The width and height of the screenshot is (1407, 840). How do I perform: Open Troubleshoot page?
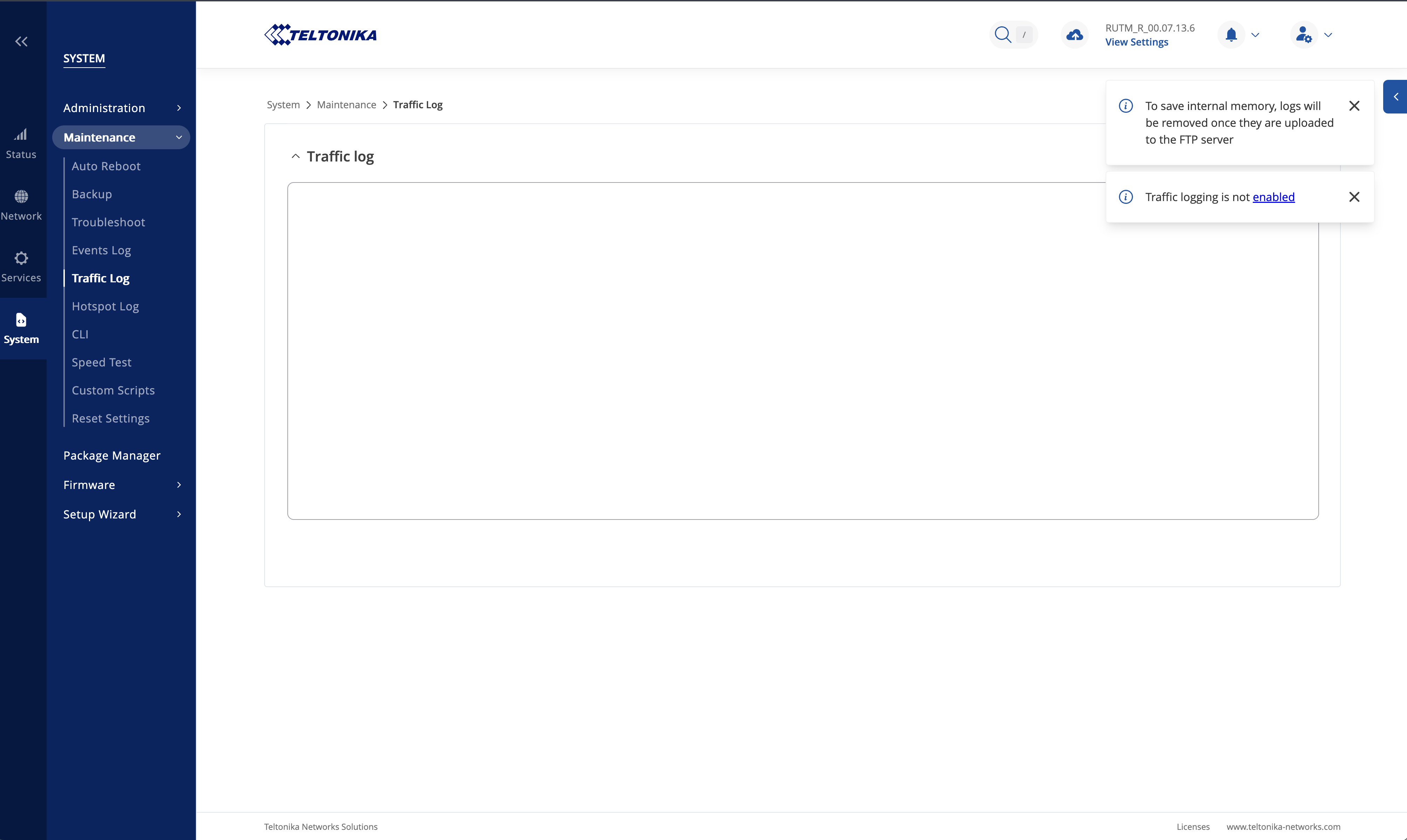(108, 222)
